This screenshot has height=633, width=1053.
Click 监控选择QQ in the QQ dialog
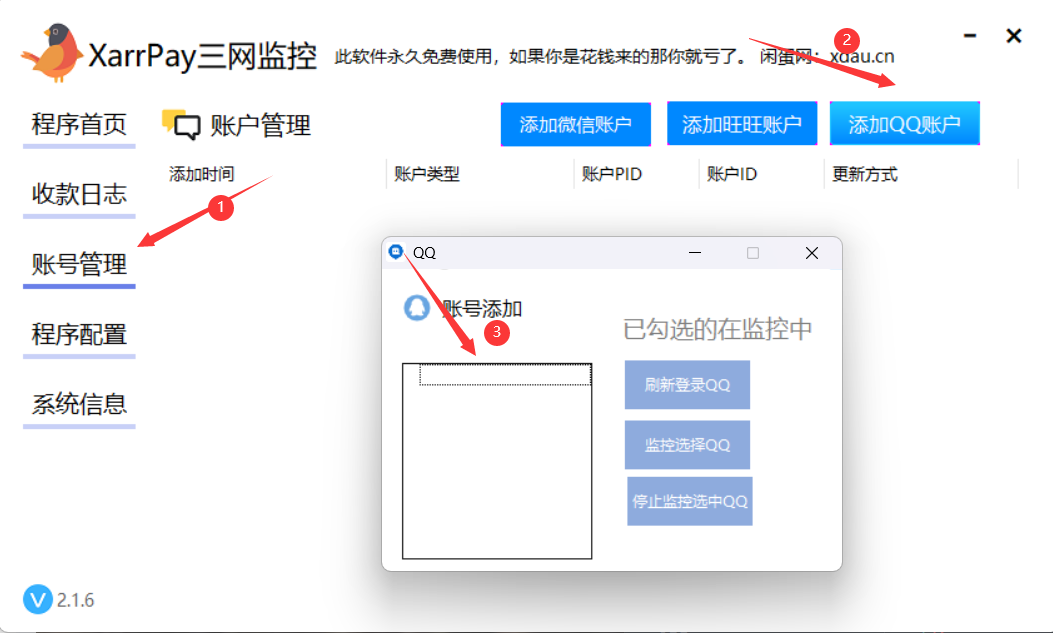[x=687, y=443]
